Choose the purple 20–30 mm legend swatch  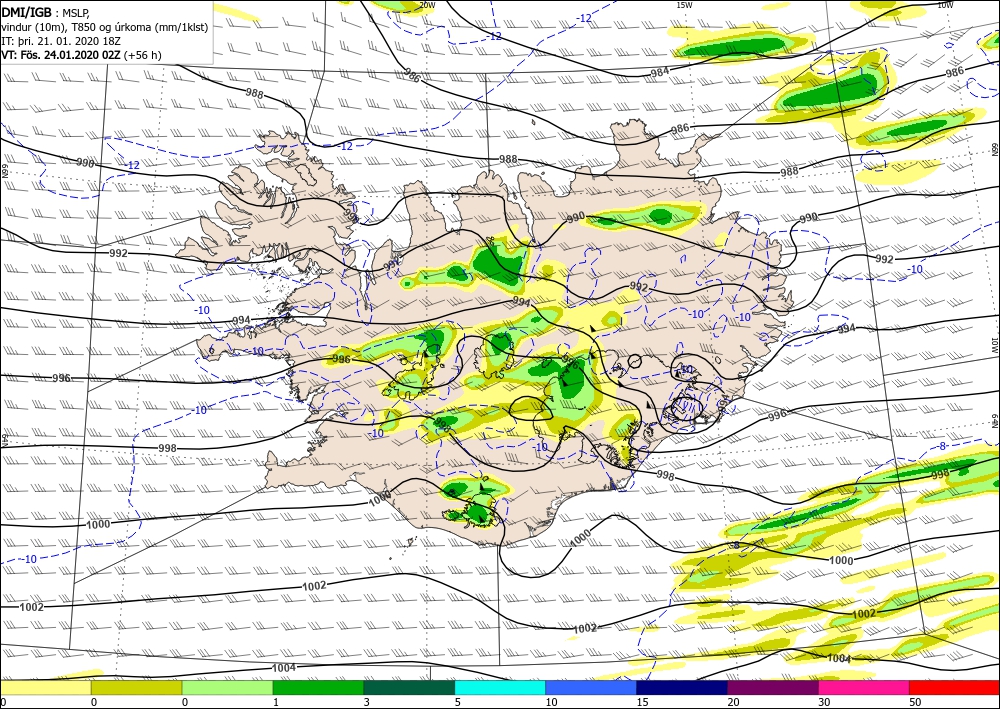click(x=772, y=687)
